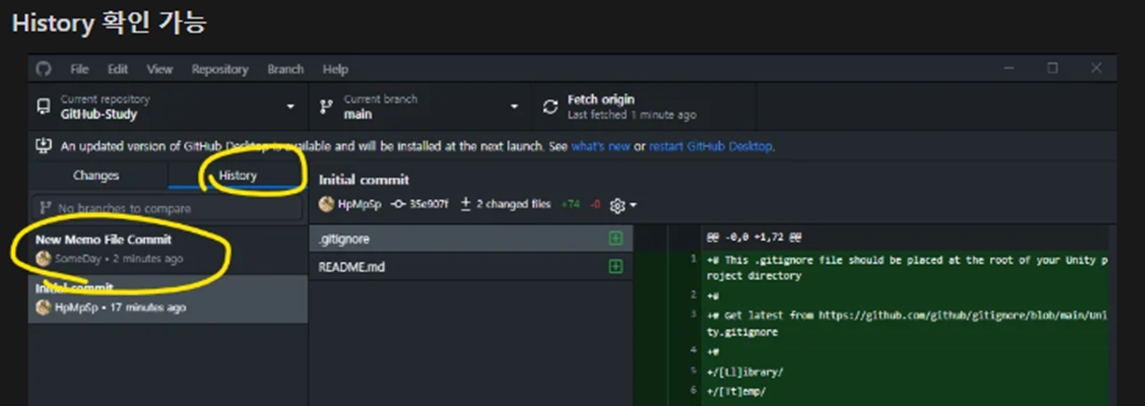Switch to the History tab
1145x406 pixels.
coord(238,175)
